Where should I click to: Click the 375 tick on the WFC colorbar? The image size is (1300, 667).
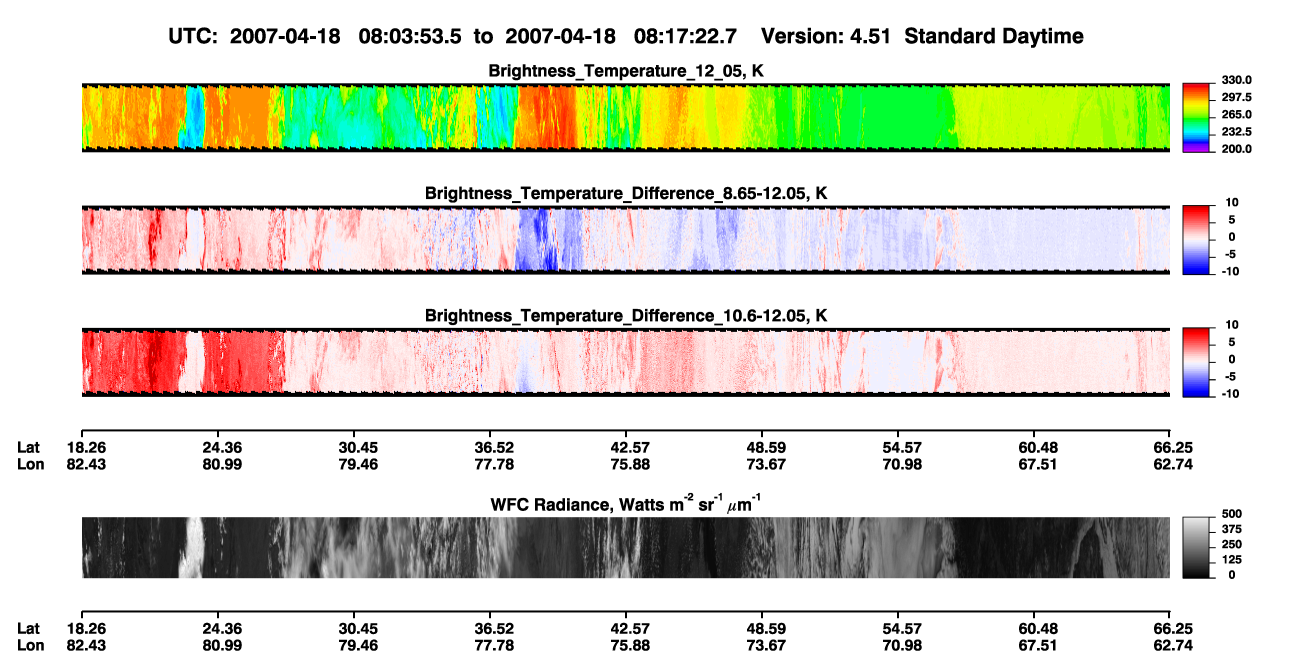click(1232, 528)
